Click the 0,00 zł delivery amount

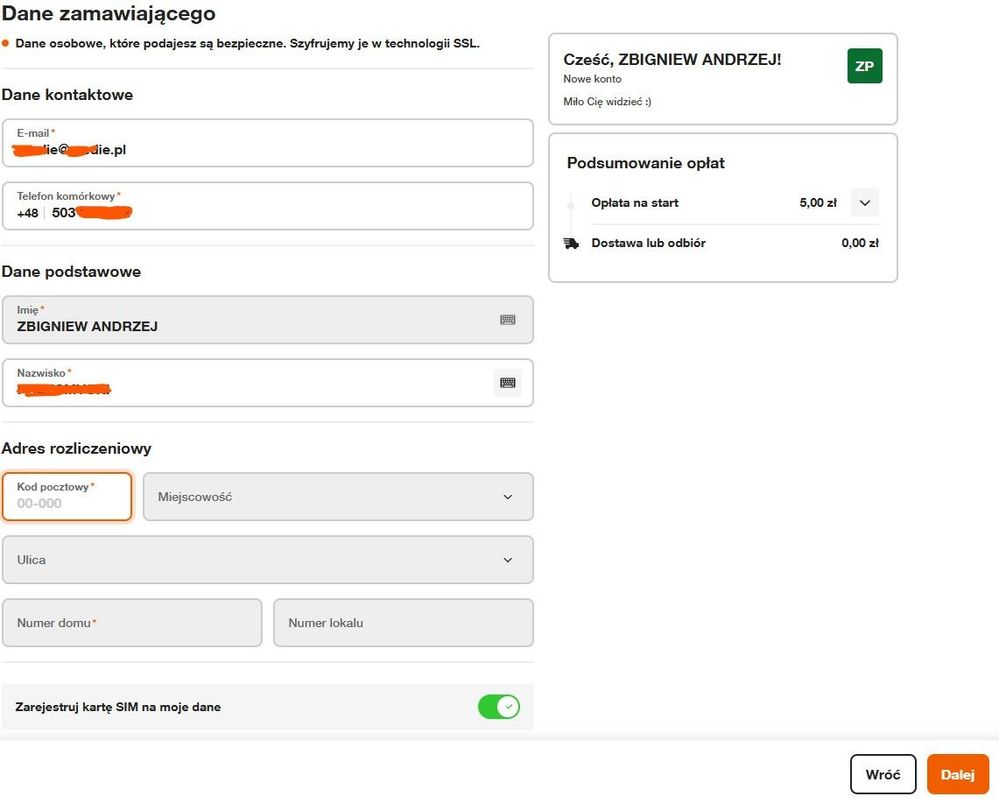point(859,243)
